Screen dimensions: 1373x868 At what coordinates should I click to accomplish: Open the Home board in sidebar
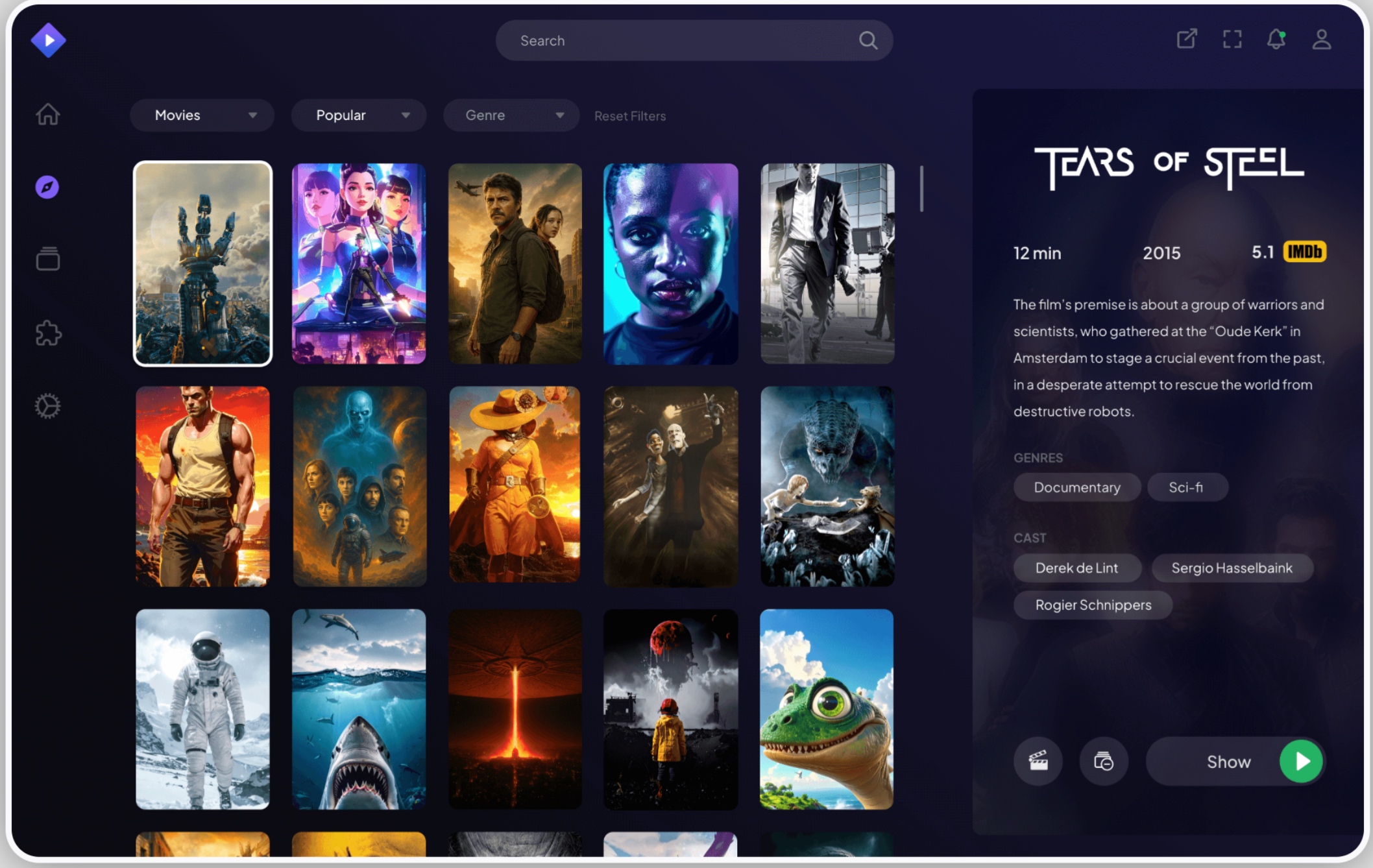tap(47, 114)
